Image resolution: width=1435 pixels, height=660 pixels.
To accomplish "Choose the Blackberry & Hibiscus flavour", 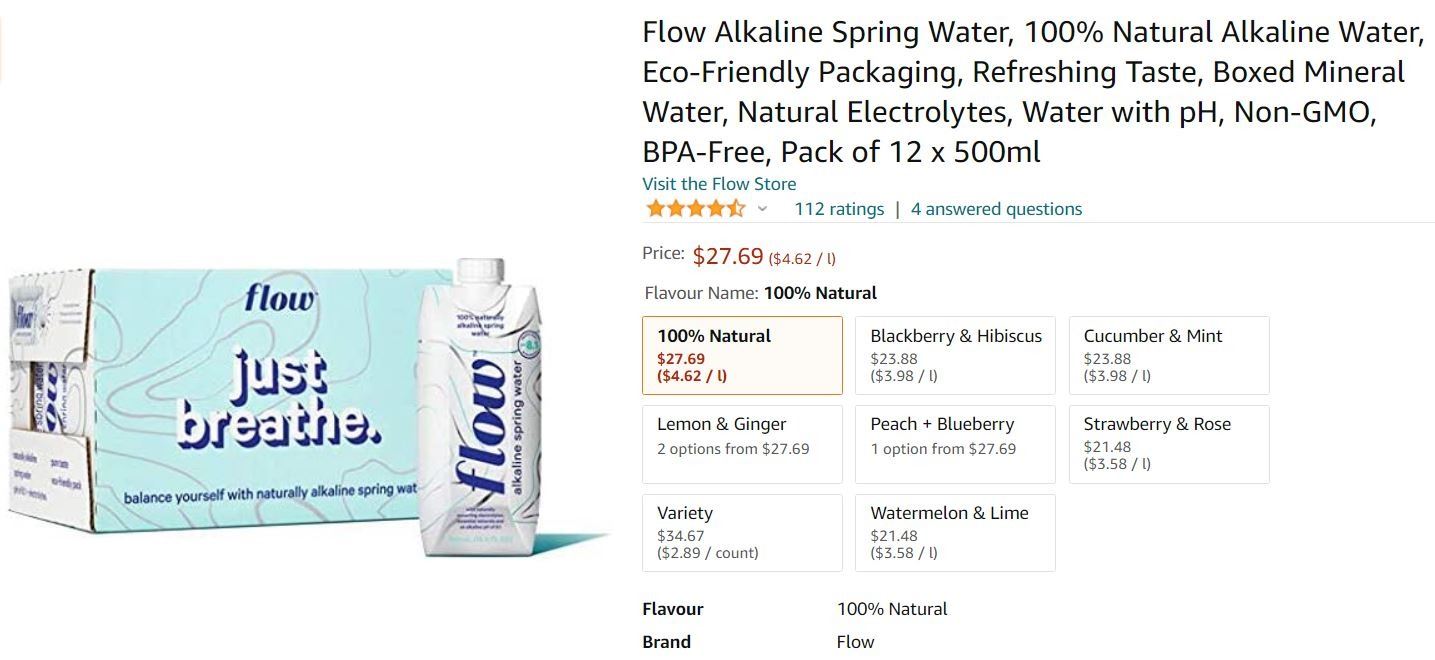I will [955, 355].
